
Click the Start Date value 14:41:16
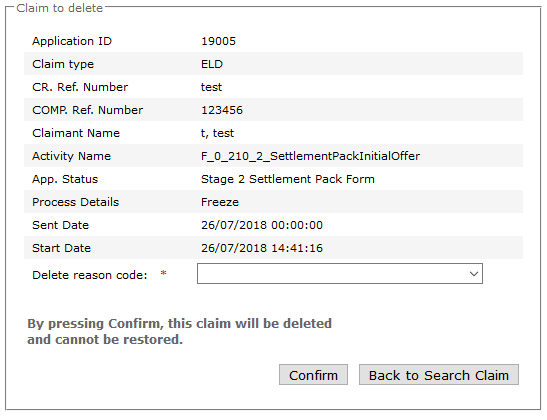coord(297,248)
